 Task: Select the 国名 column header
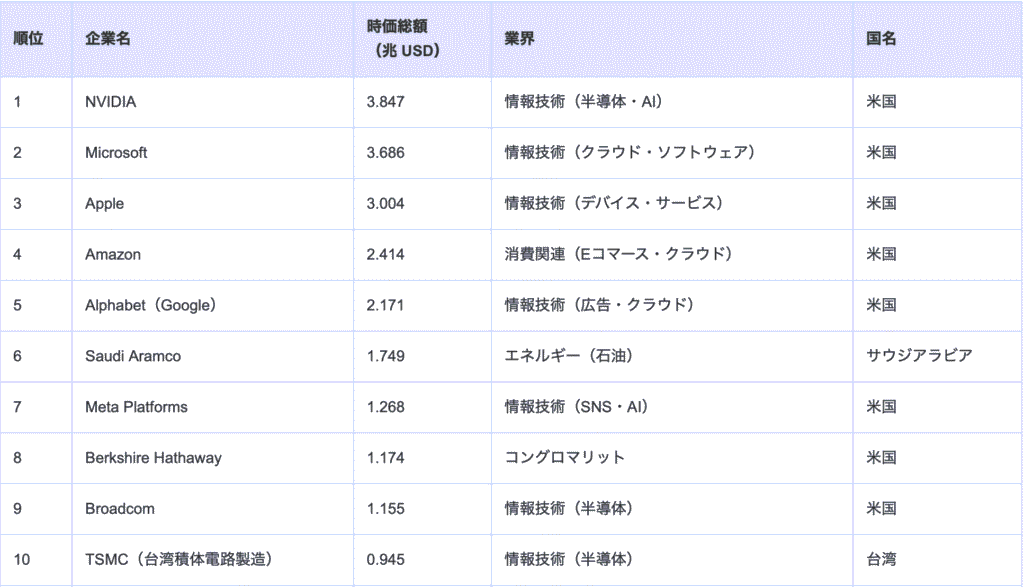[x=881, y=39]
